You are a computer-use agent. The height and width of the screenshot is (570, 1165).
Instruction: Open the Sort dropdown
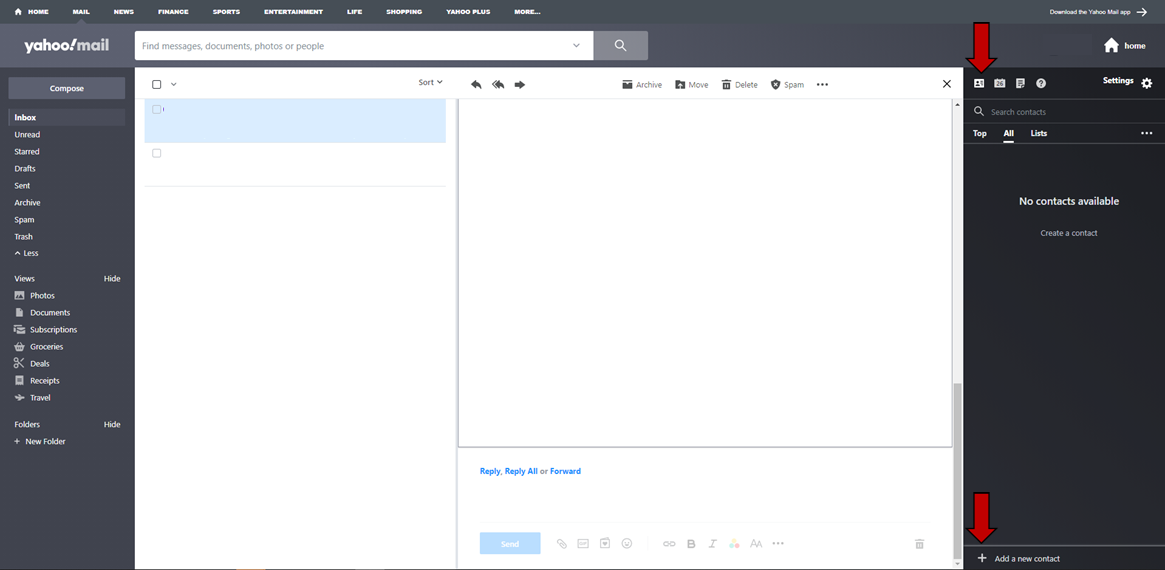[430, 83]
